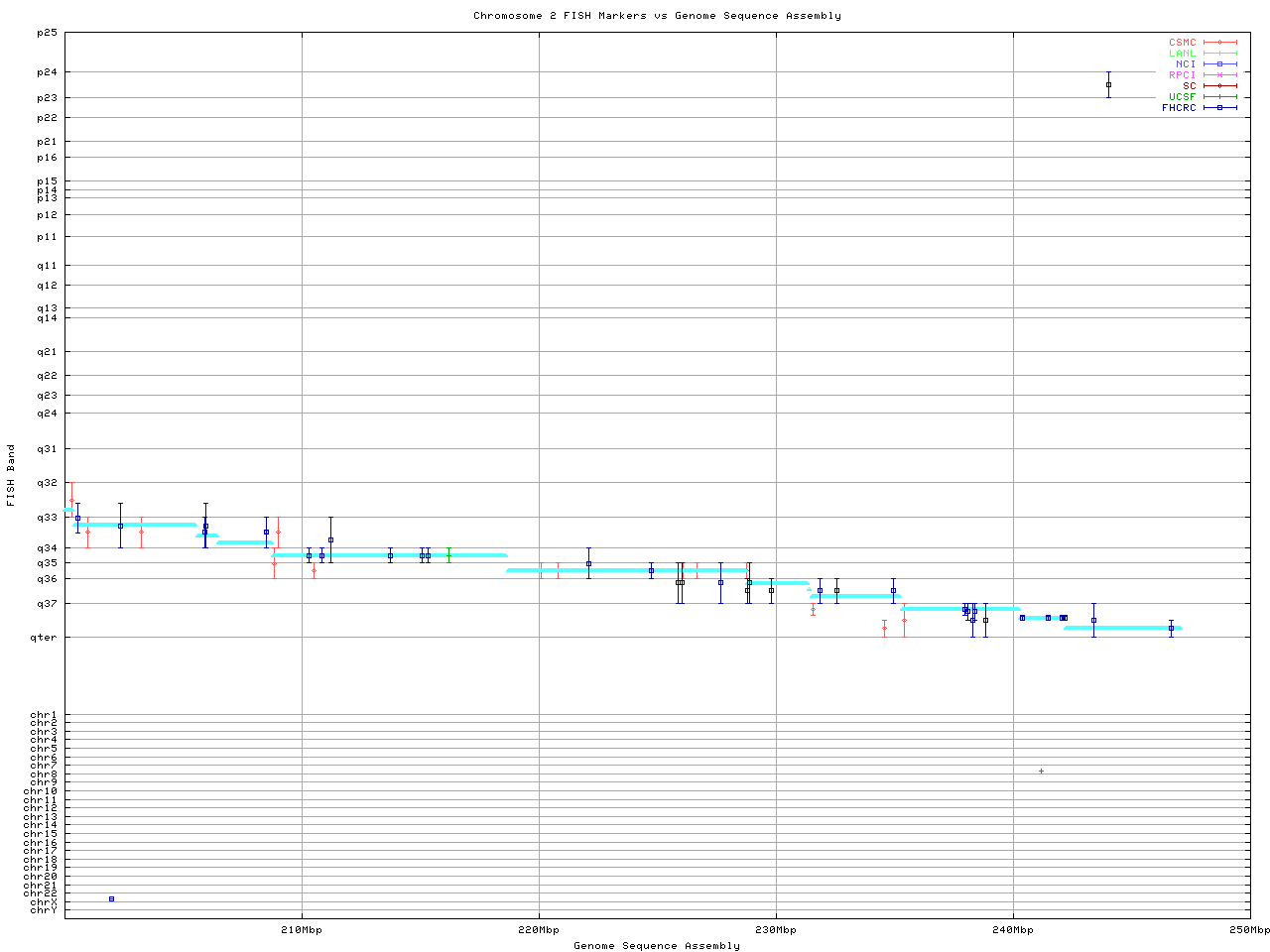Click the CSMC legend marker symbol
The image size is (1270, 952).
point(1219,43)
